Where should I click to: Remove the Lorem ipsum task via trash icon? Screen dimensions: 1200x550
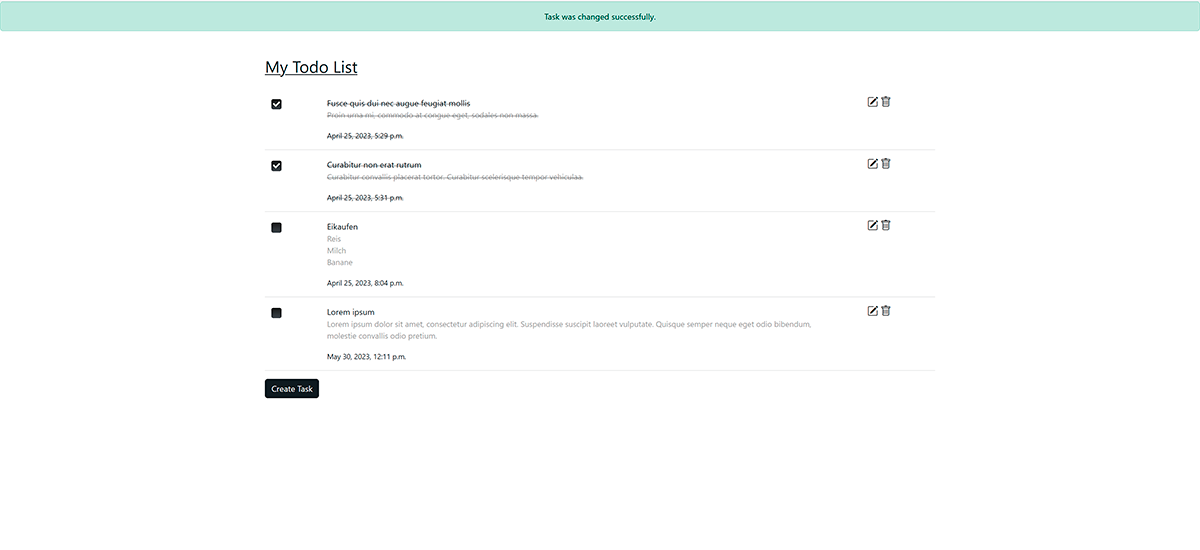(886, 311)
